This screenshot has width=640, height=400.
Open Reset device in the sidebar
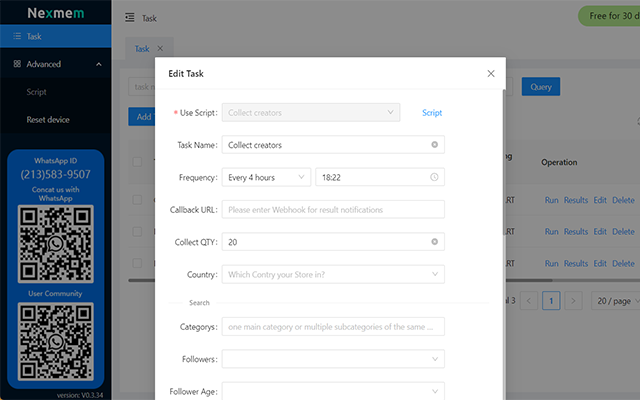(48, 120)
